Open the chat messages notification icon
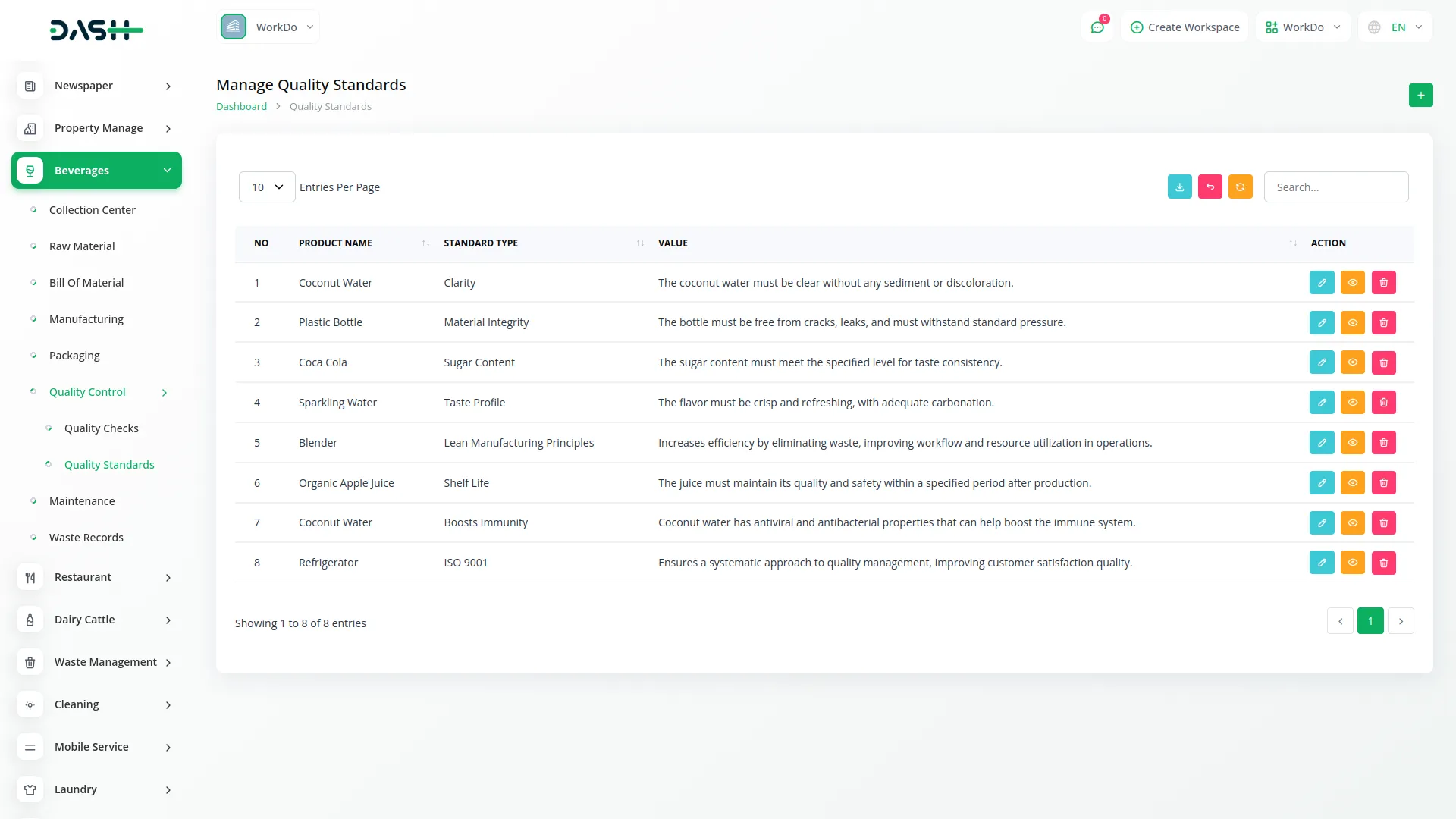This screenshot has height=819, width=1456. [x=1097, y=27]
